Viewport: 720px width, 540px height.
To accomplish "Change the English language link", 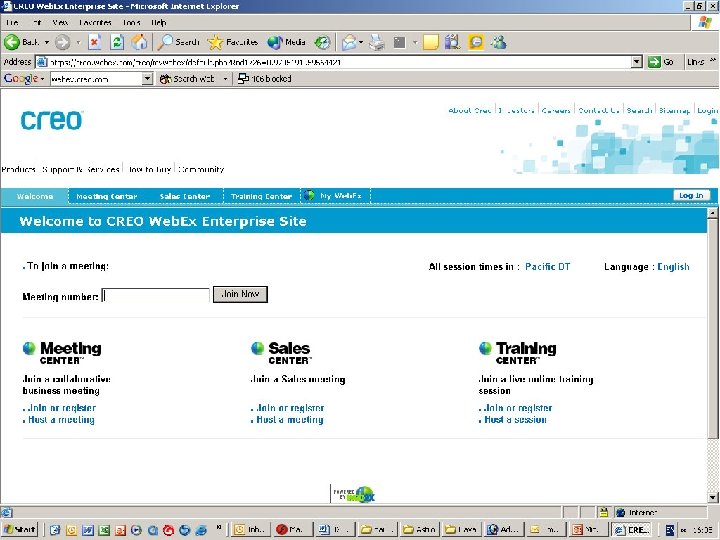I will point(673,267).
